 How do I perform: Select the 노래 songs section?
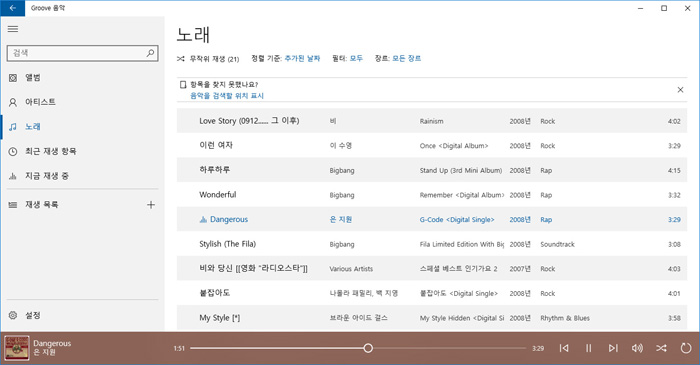[x=83, y=127]
